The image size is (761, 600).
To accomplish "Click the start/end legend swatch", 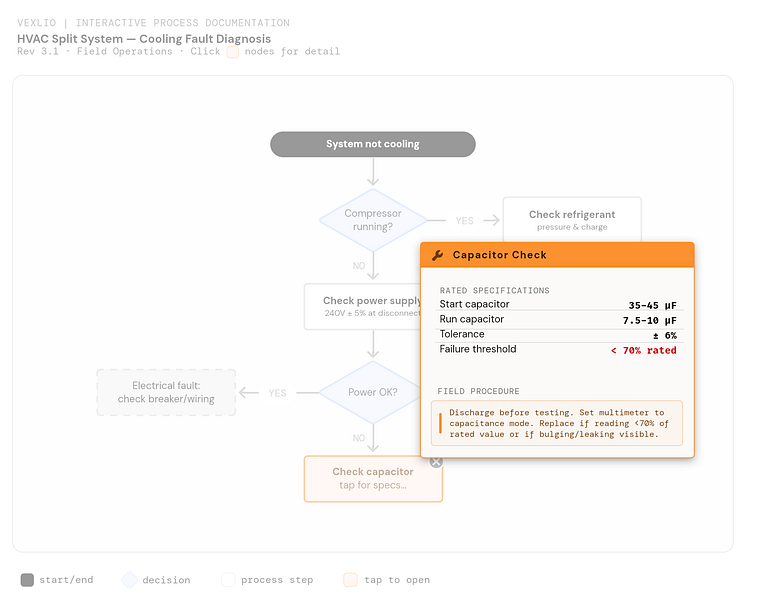I will [27, 580].
